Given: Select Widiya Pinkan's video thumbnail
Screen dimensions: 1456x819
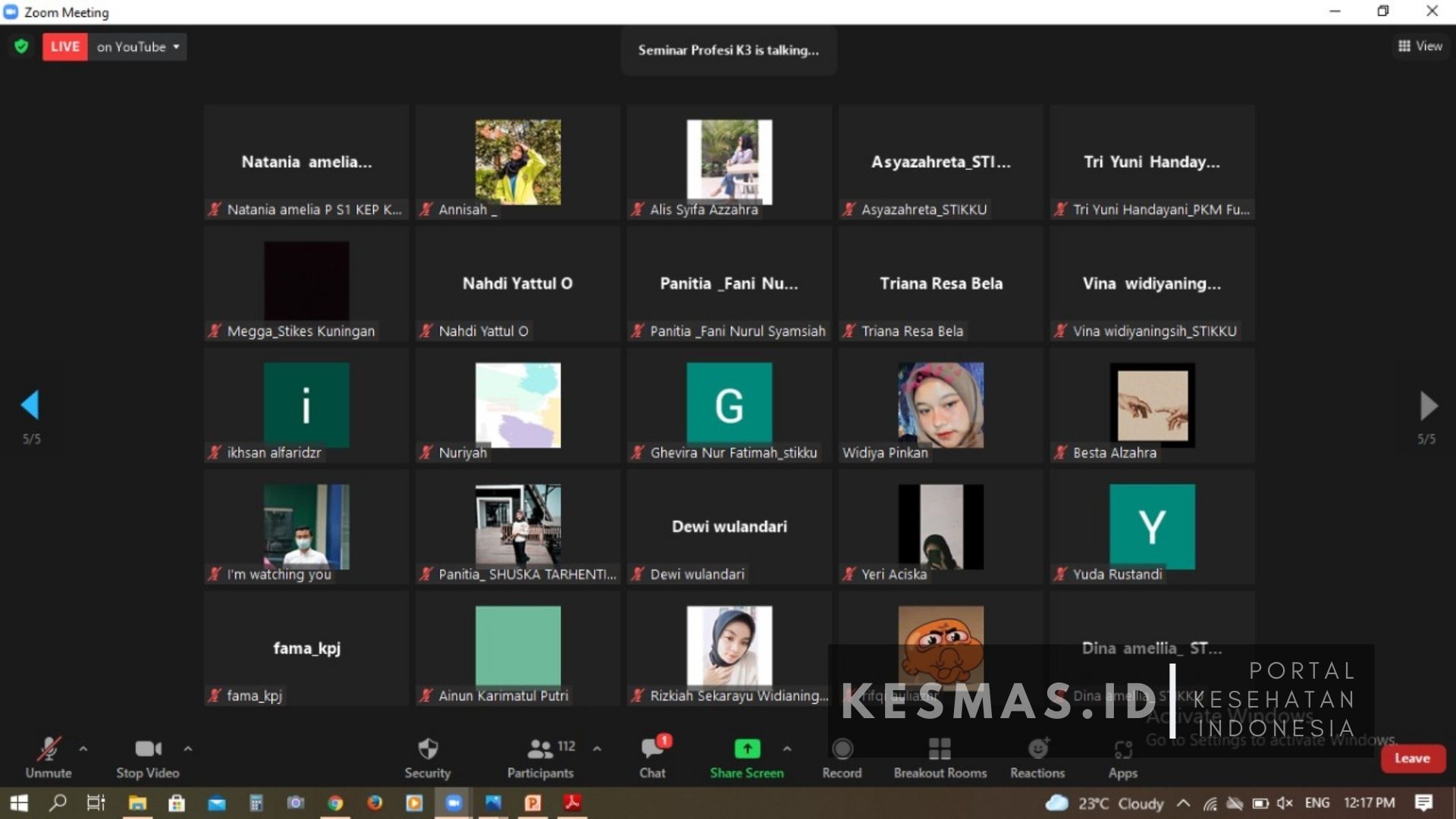Looking at the screenshot, I should 940,406.
